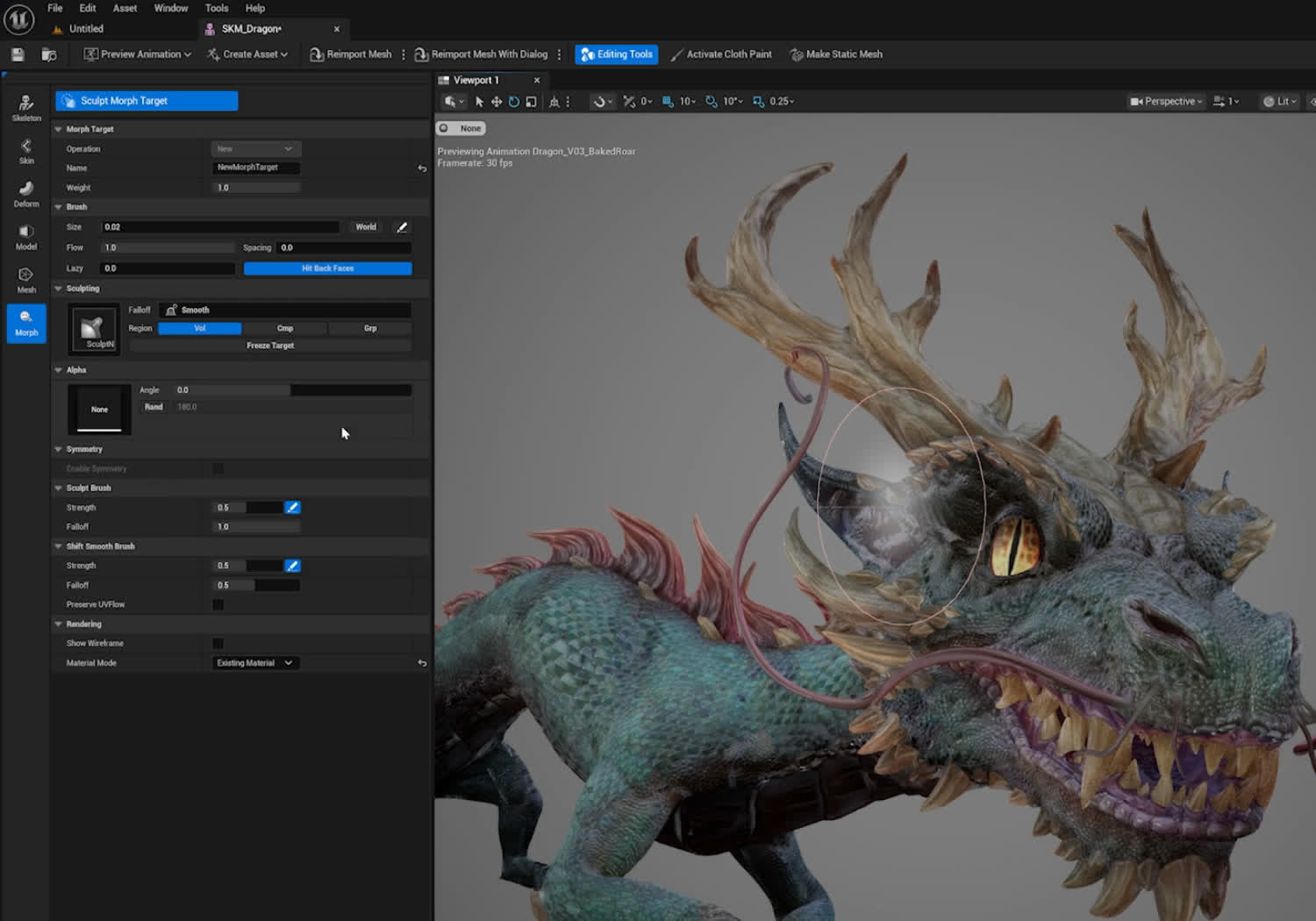Open the Mesh editing panel
Screen dimensions: 1316x921
click(25, 278)
